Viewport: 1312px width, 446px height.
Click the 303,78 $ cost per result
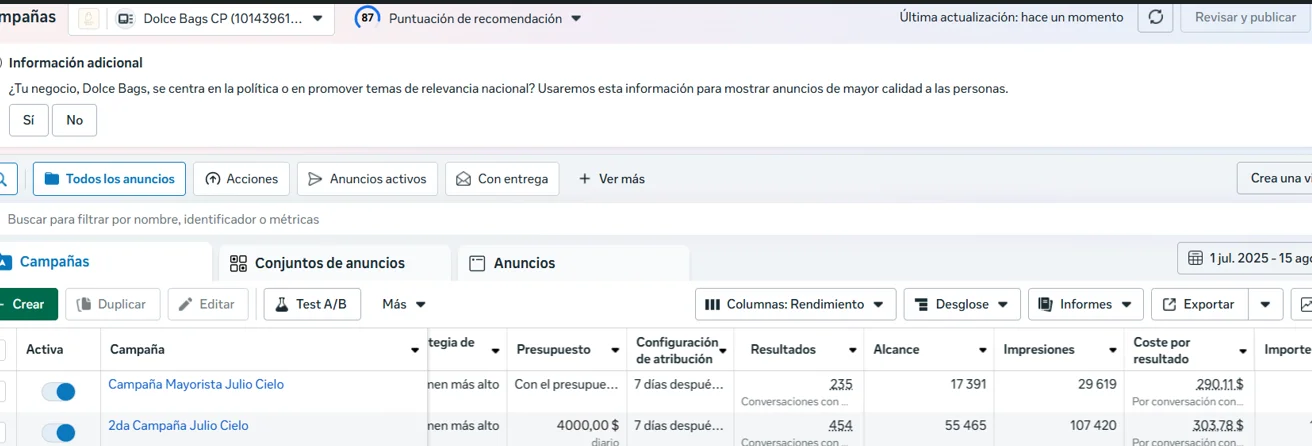[x=1220, y=425]
